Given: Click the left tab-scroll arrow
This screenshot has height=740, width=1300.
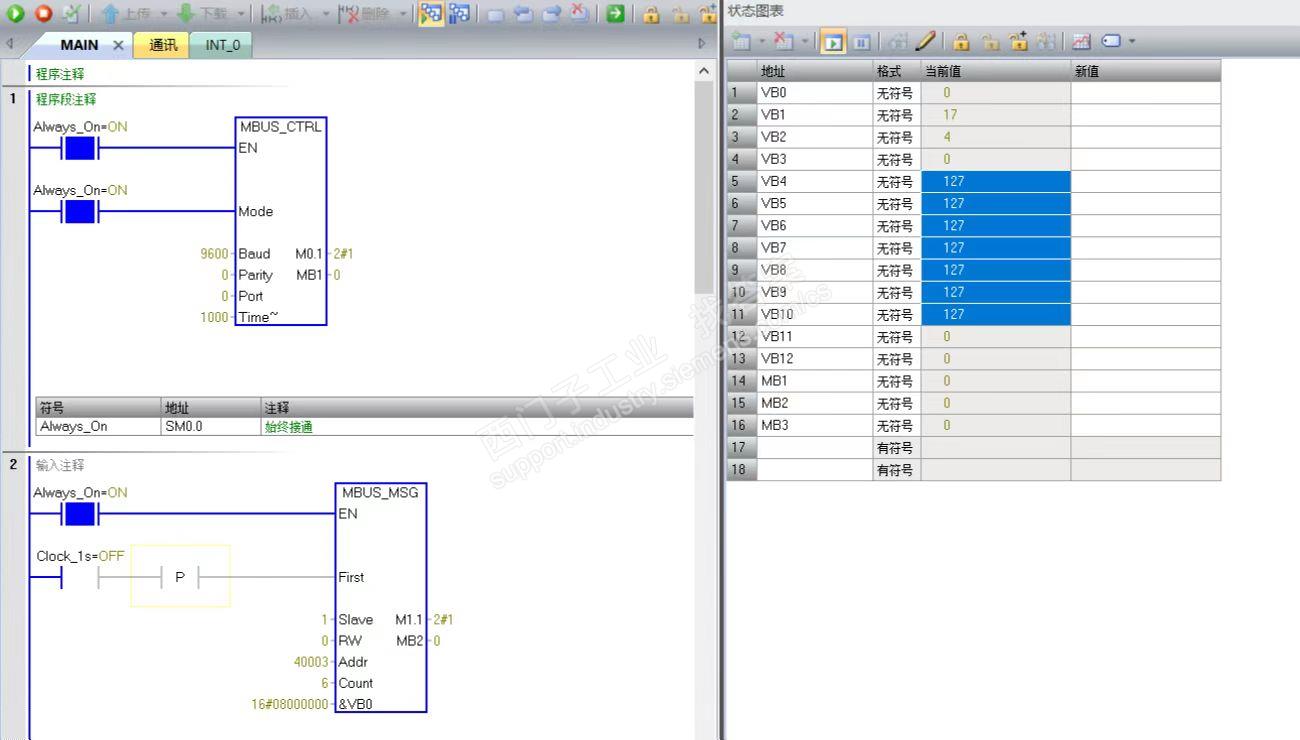Looking at the screenshot, I should pyautogui.click(x=9, y=44).
